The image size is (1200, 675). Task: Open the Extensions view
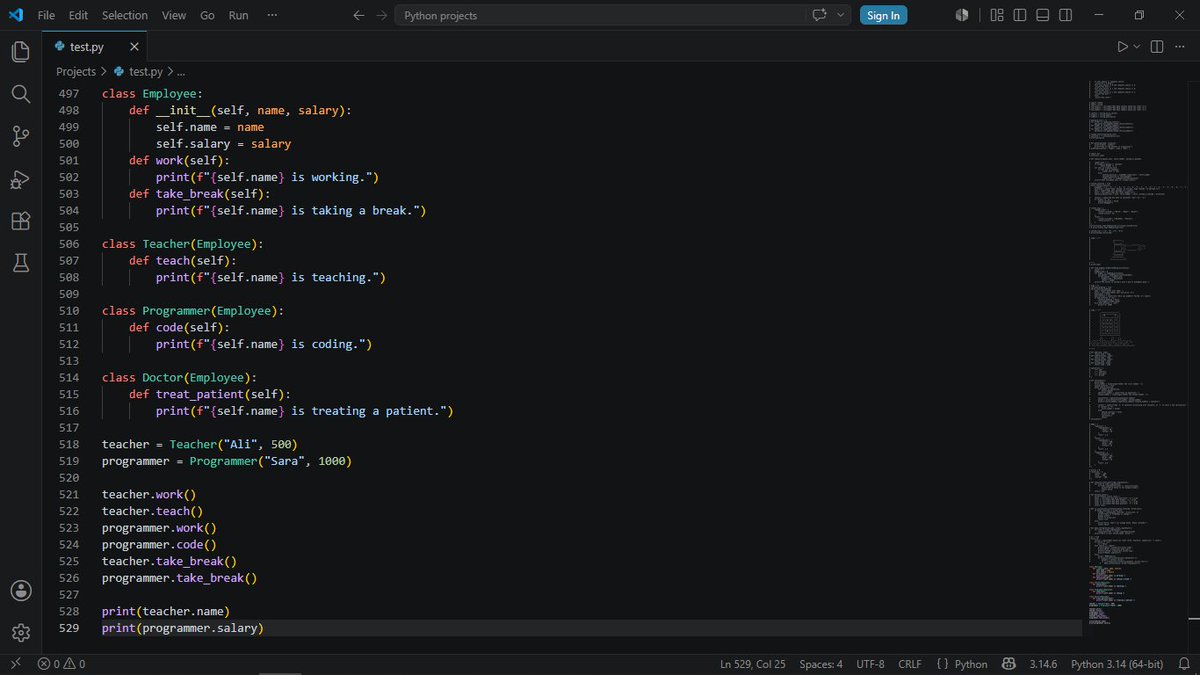(21, 221)
